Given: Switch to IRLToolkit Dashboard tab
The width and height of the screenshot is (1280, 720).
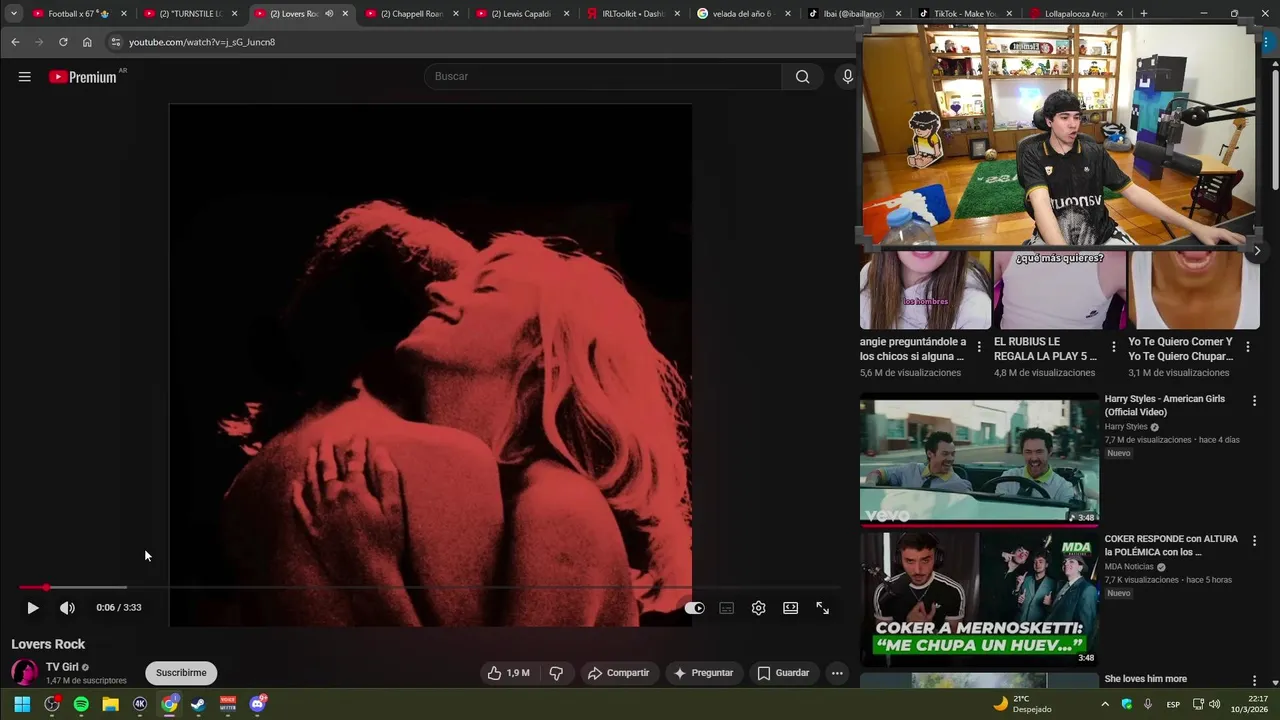Looking at the screenshot, I should (x=632, y=14).
